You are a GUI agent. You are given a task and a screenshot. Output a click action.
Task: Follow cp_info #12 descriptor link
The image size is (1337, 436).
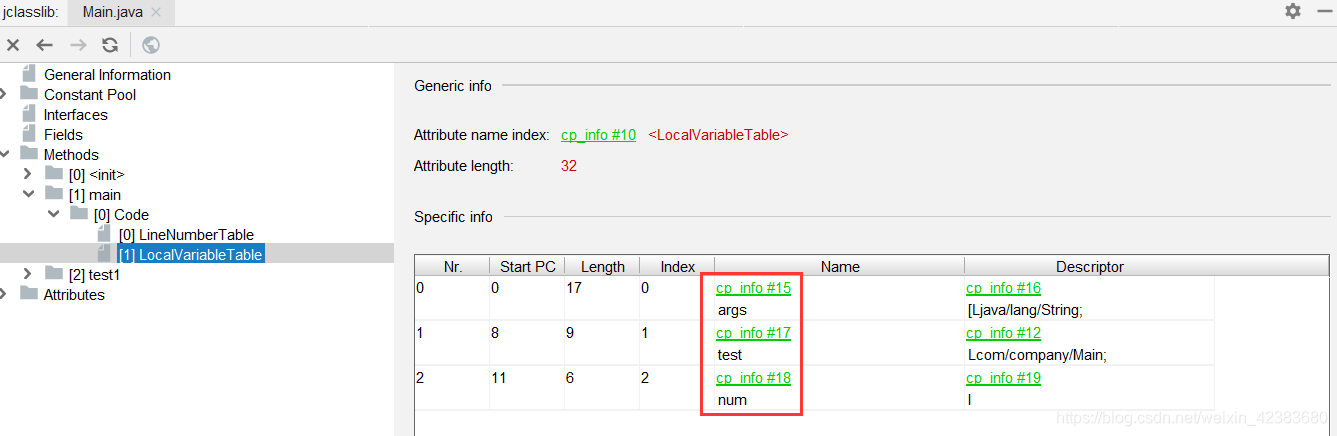pyautogui.click(x=1003, y=333)
